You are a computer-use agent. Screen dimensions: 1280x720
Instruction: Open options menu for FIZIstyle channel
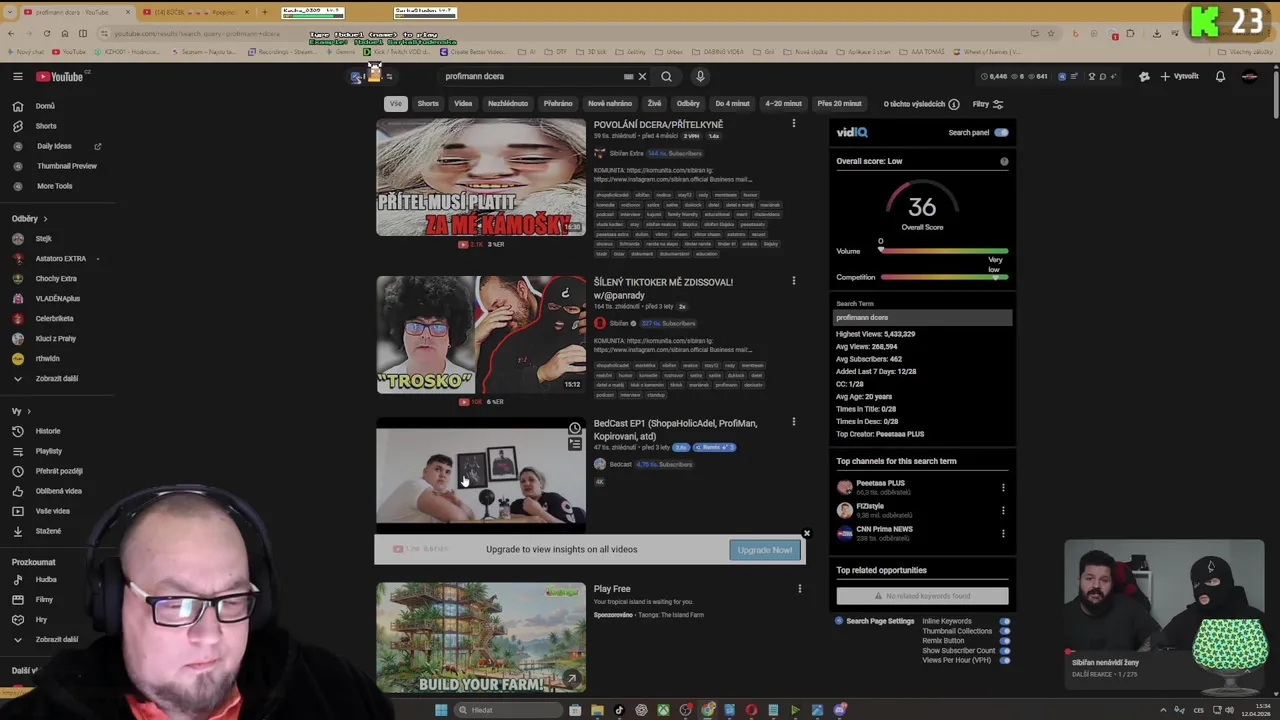click(1003, 510)
